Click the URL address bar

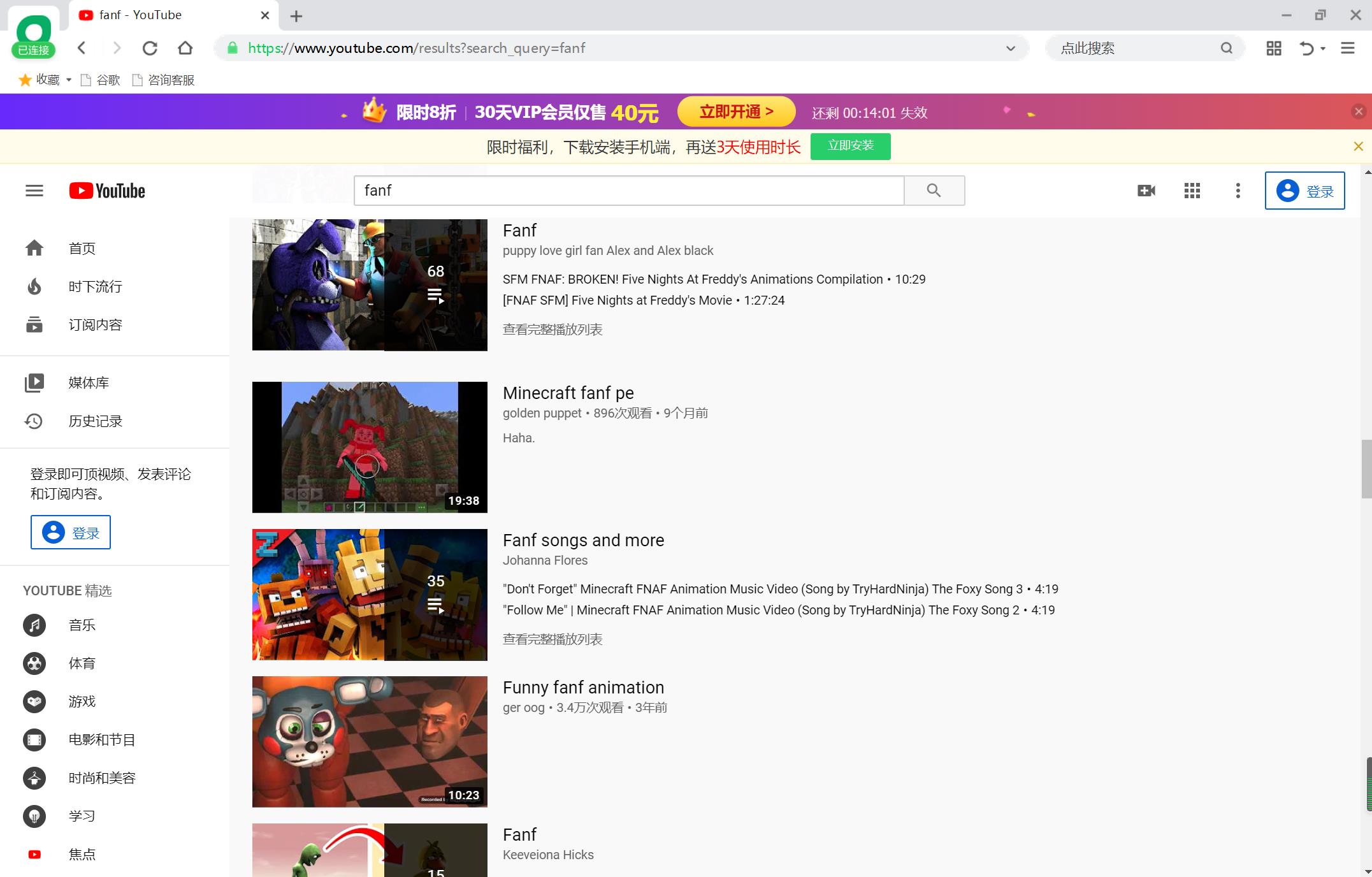621,48
